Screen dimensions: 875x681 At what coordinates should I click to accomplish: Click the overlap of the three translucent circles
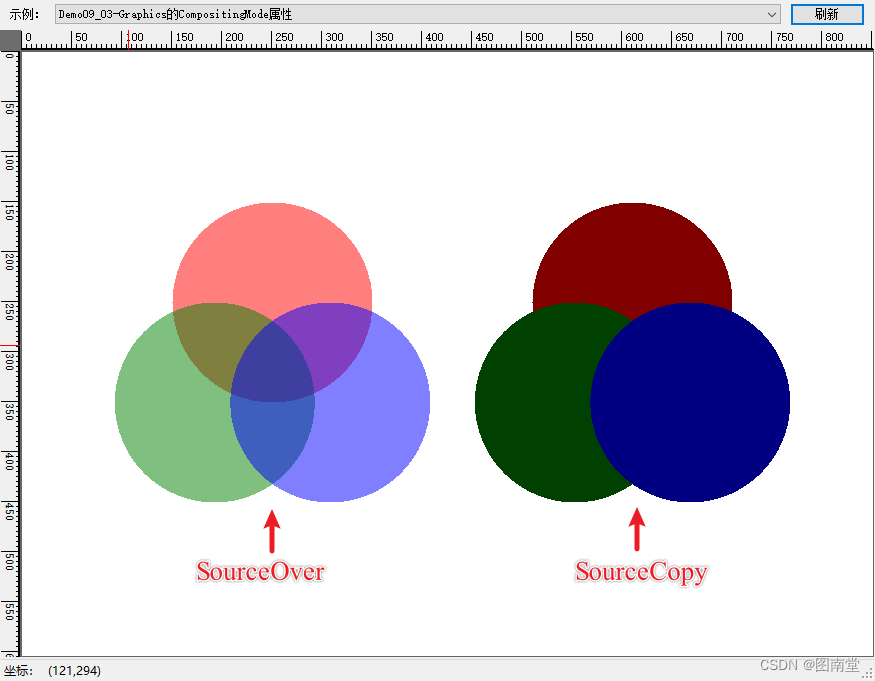(x=272, y=360)
